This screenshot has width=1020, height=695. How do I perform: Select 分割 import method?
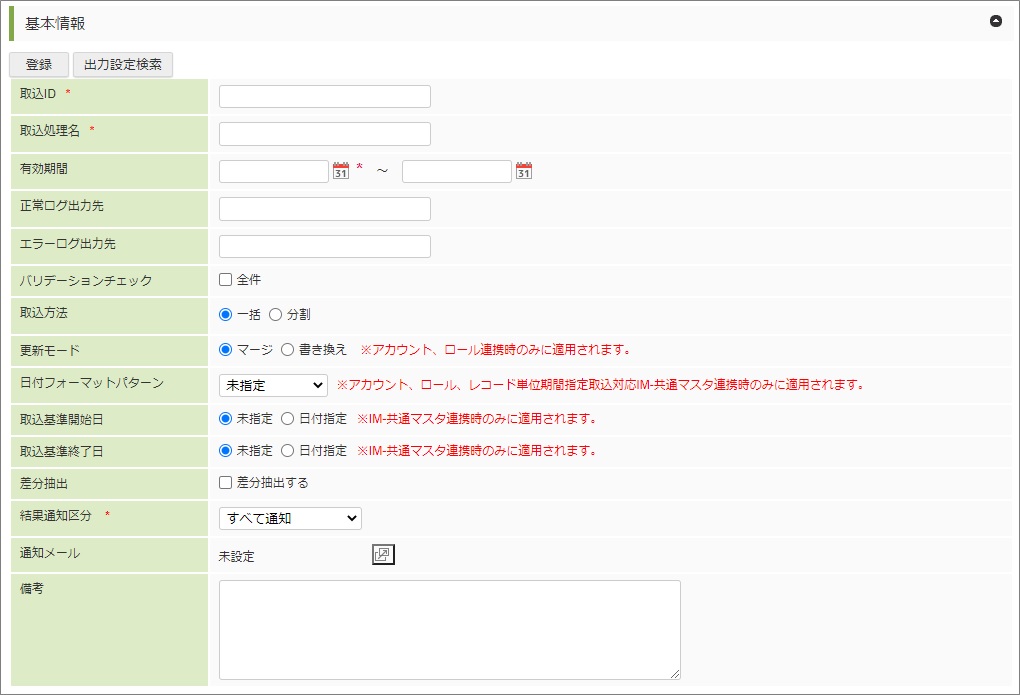[276, 314]
